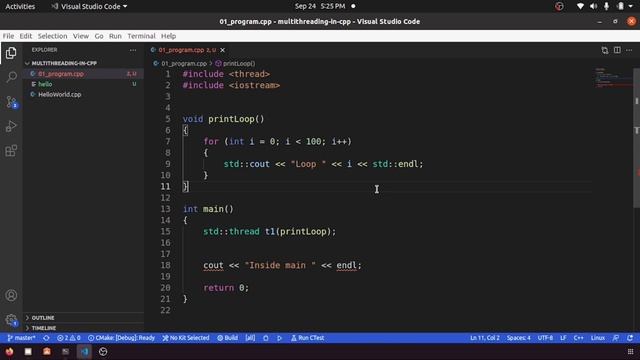Open the errors and warnings count
The image size is (640, 360).
coord(69,338)
